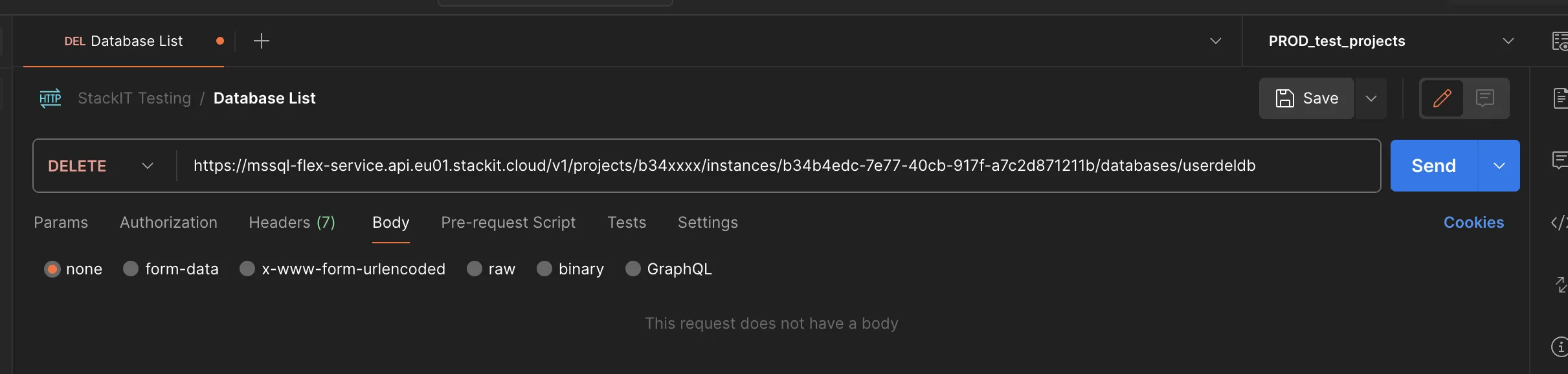Viewport: 1568px width, 374px height.
Task: Open the code snippet icon in sidebar
Action: pos(1559,223)
